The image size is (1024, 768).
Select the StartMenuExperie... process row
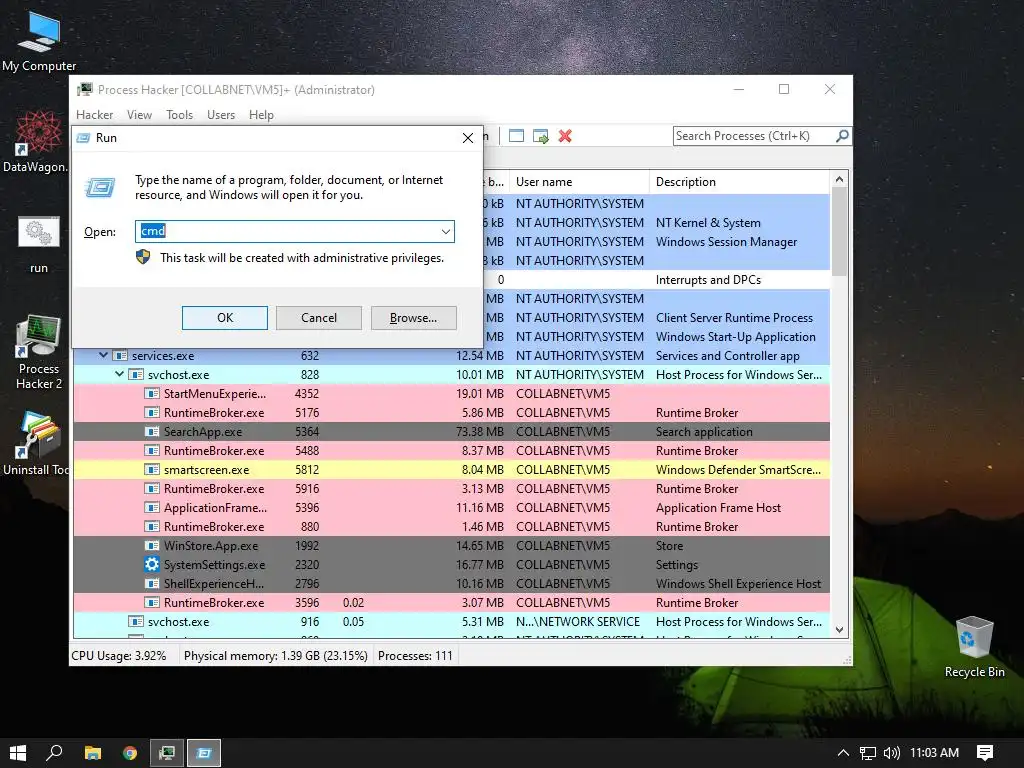tap(451, 394)
